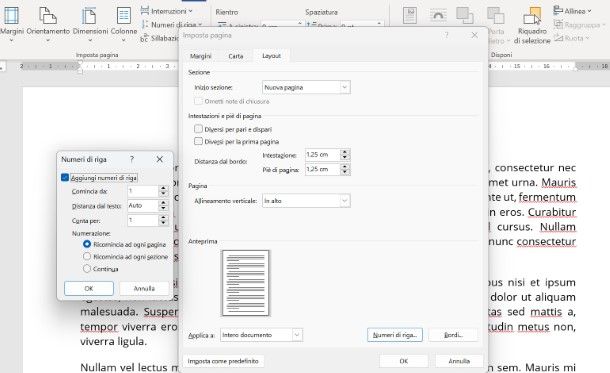Click help icon in Numeri di riga dialog
Viewport: 610px width, 373px height.
132,159
